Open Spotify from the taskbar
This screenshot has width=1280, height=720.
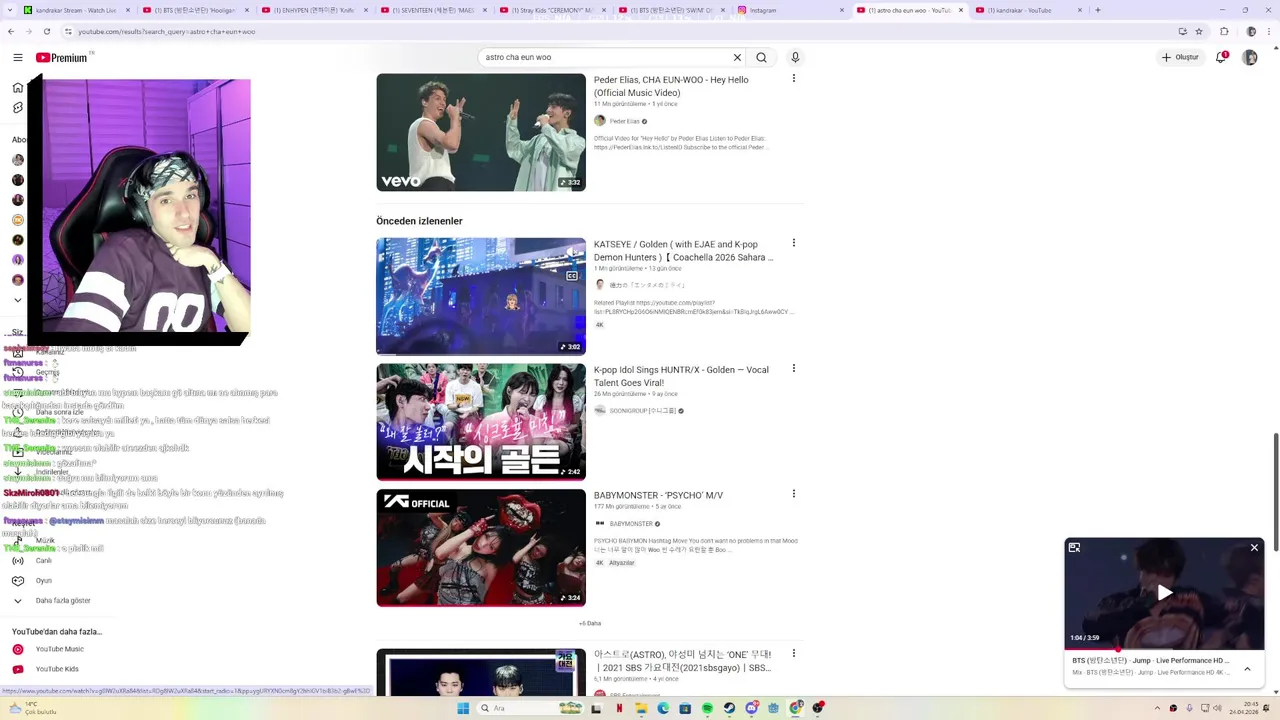[707, 708]
